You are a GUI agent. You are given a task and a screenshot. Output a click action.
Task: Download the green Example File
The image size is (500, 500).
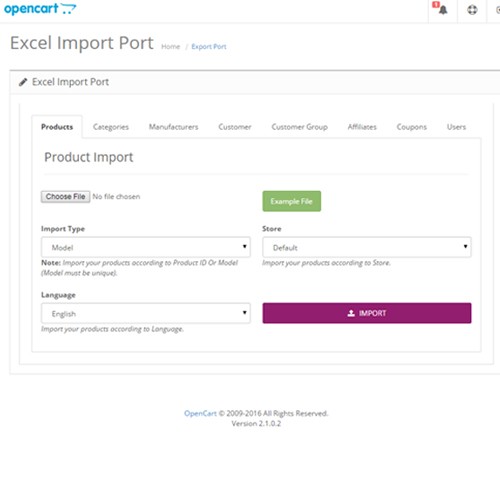(x=292, y=201)
